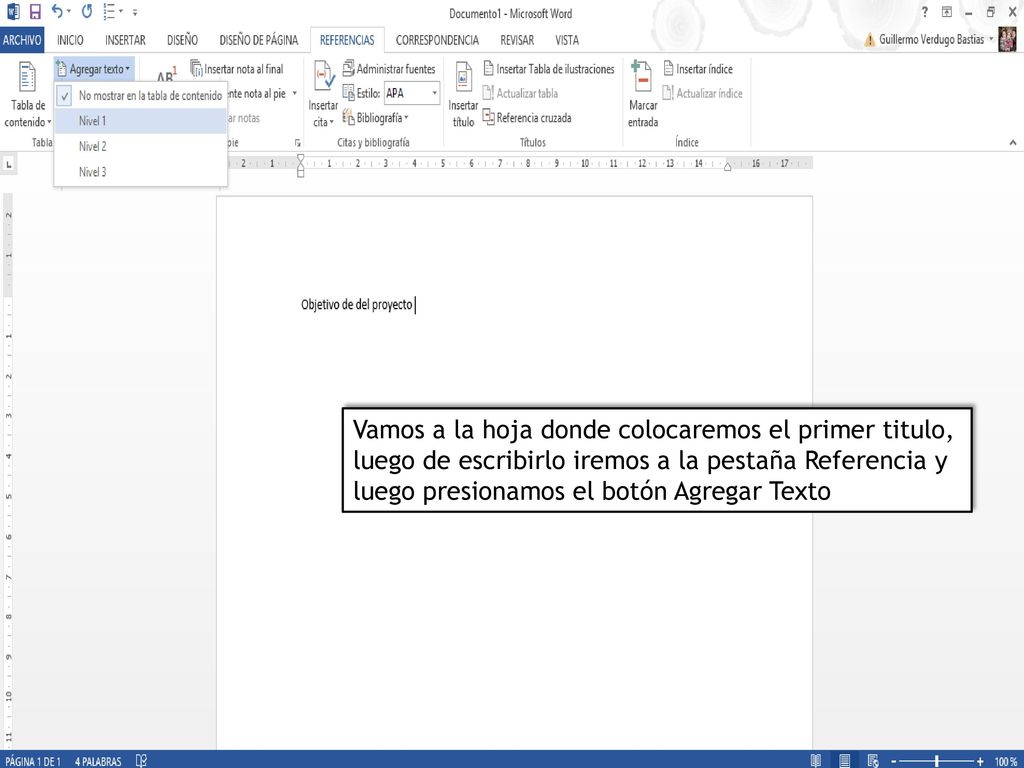The height and width of the screenshot is (768, 1024).
Task: Click the Word application icon in title bar
Action: pyautogui.click(x=12, y=12)
